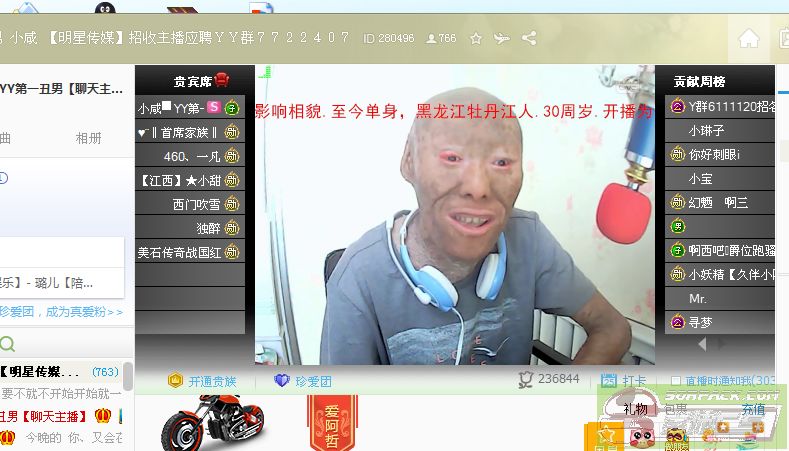Click green signal strength indicator on video
The height and width of the screenshot is (451, 789).
pos(265,72)
